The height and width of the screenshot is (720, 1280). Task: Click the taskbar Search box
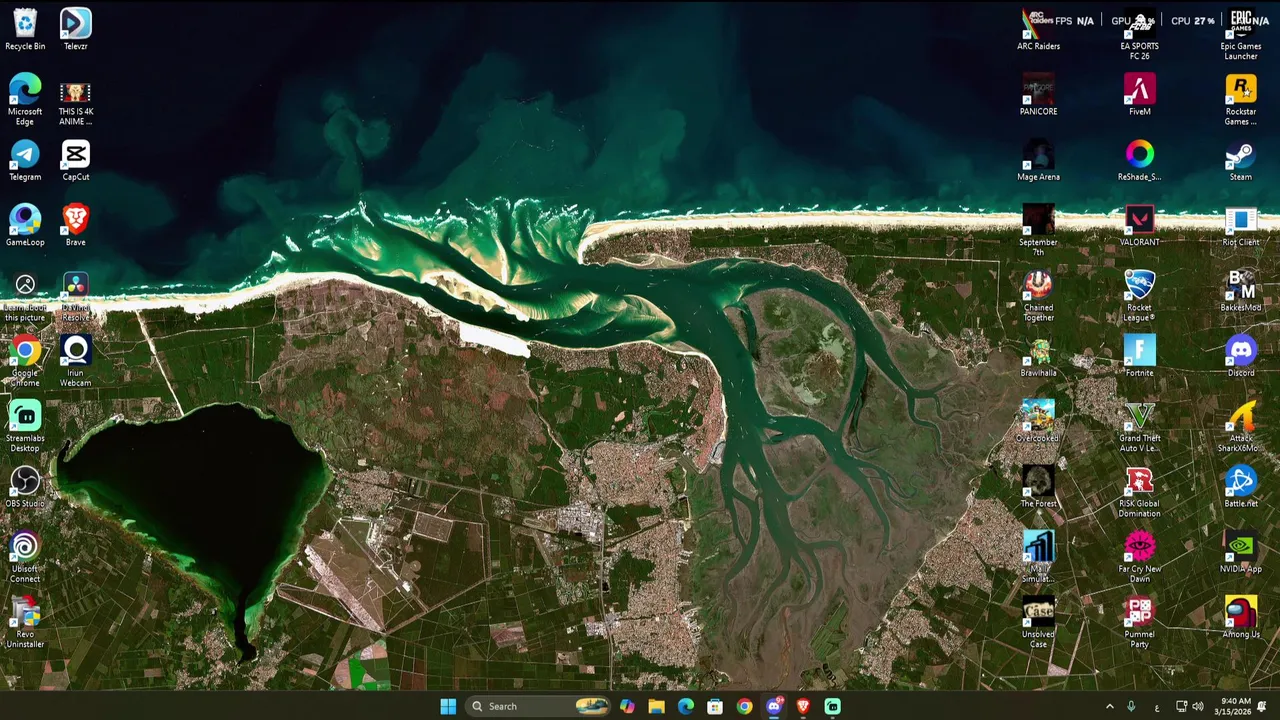point(540,706)
